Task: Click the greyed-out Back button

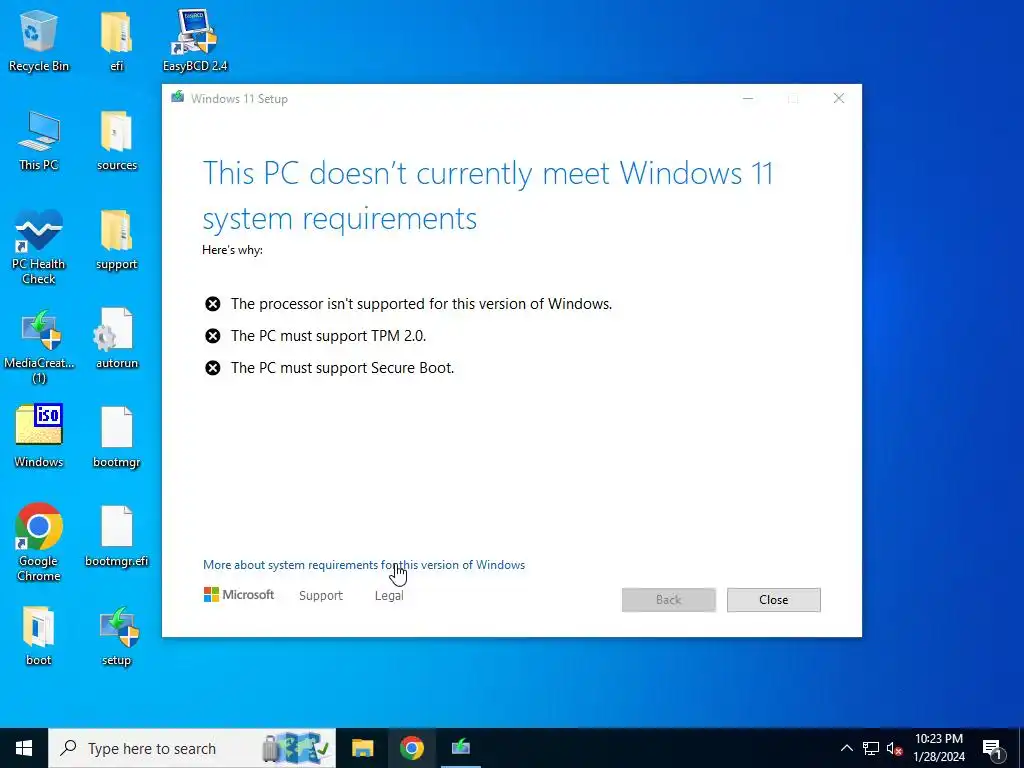Action: coord(668,600)
